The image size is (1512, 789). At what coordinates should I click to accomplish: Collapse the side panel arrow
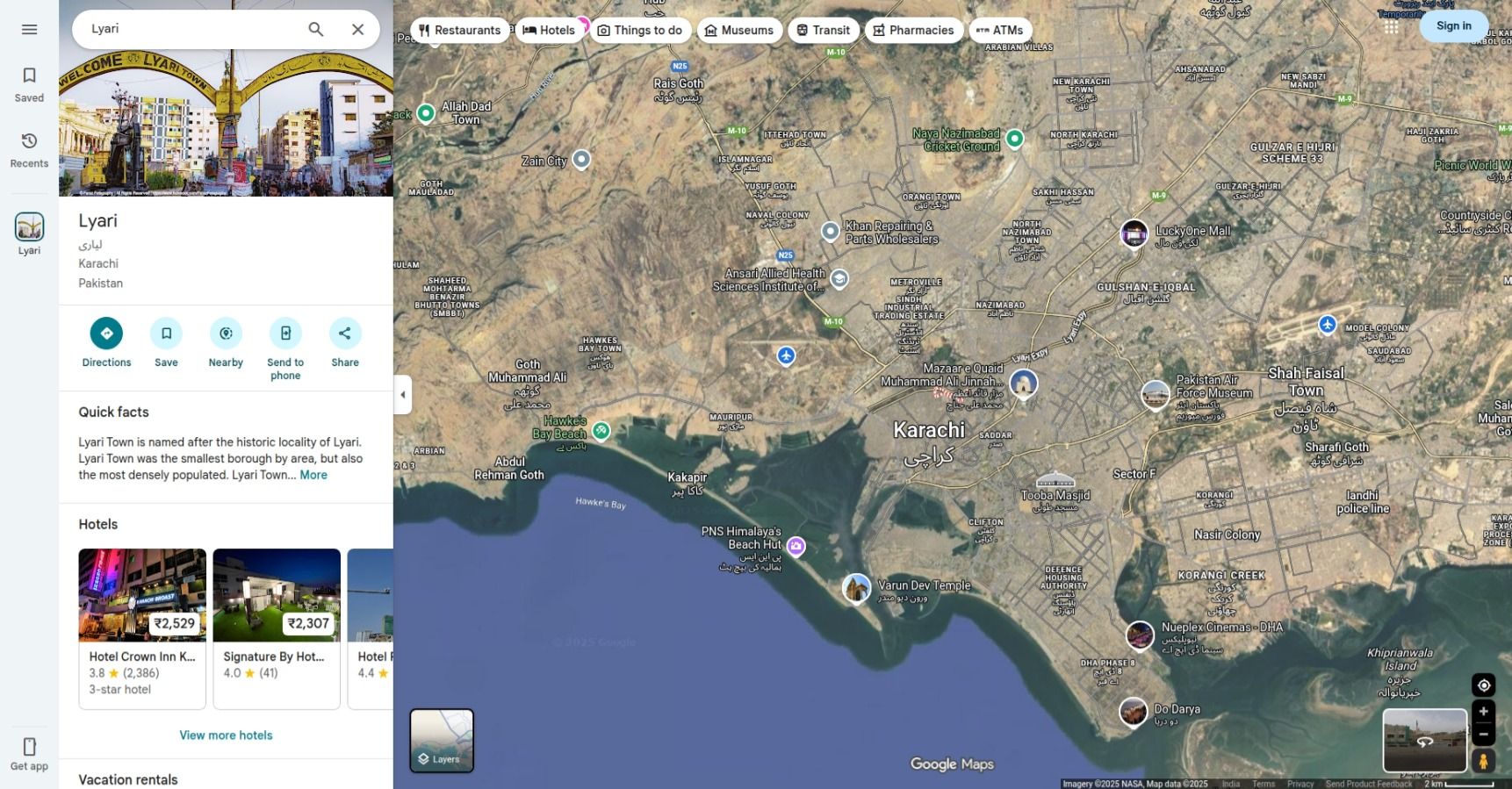[x=403, y=395]
